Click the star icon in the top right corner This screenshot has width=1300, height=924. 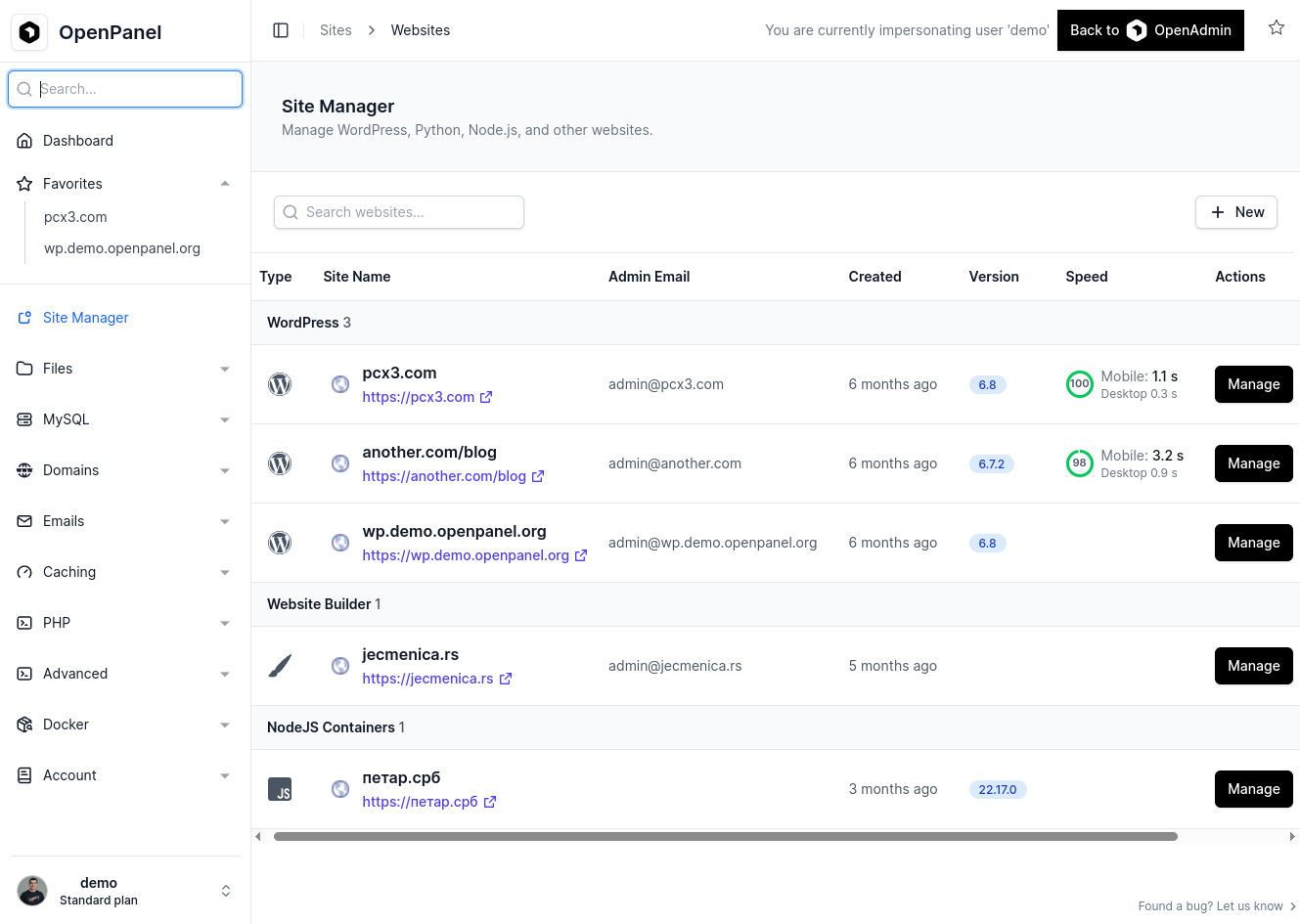coord(1277,28)
